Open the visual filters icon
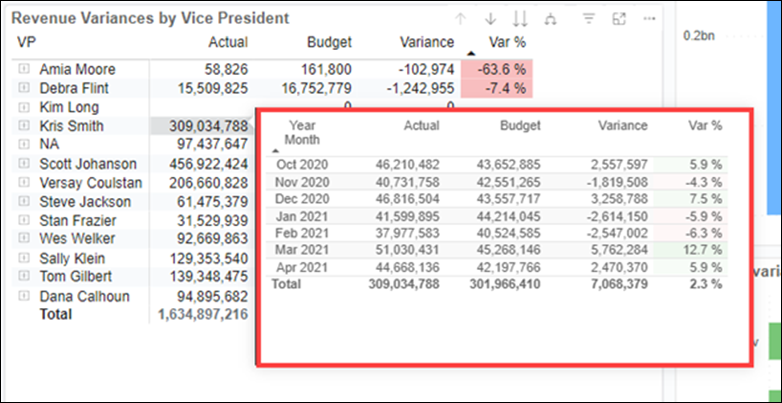This screenshot has height=403, width=782. 589,19
